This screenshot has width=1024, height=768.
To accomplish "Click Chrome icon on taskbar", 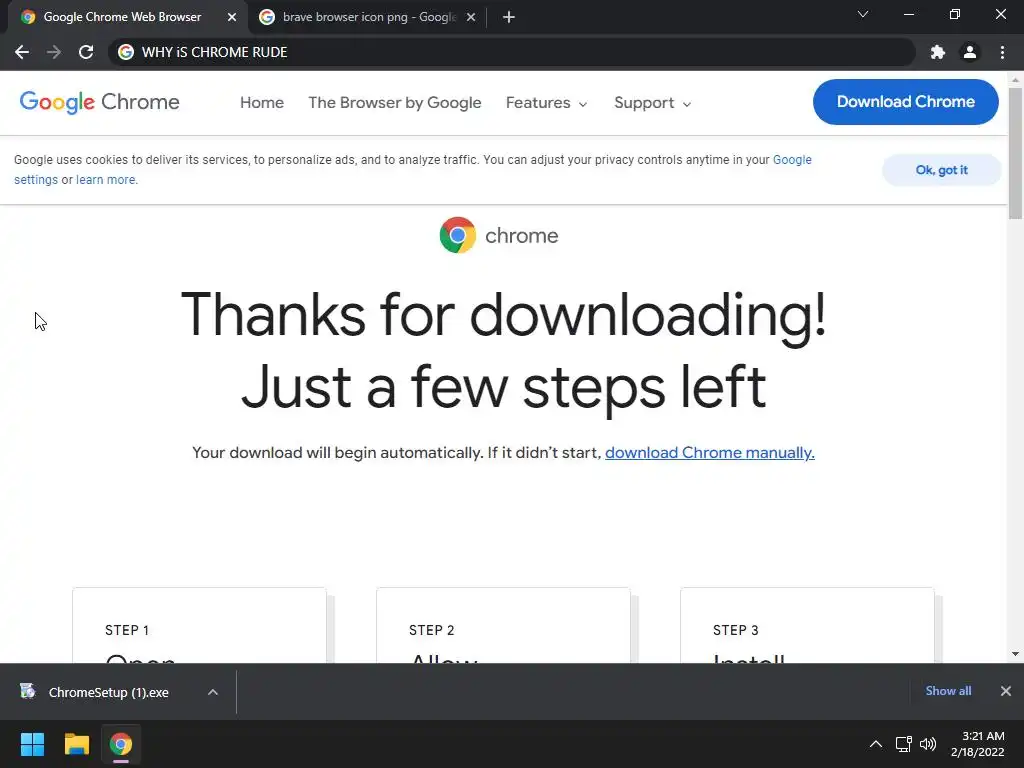I will 120,744.
